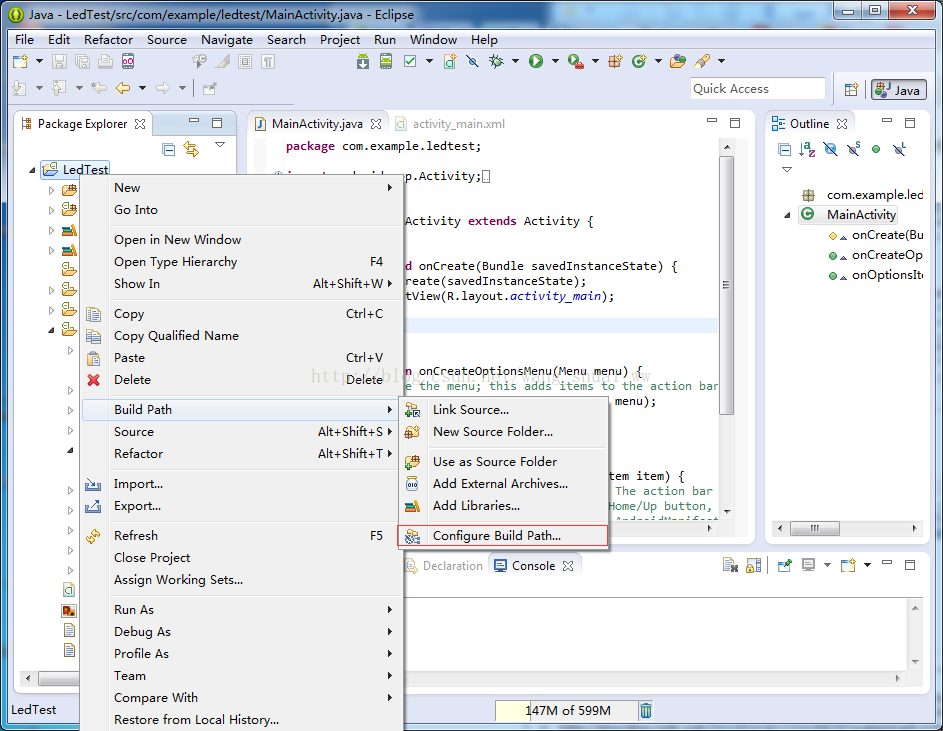Click the garbage collector trash icon
This screenshot has width=943, height=731.
646,711
